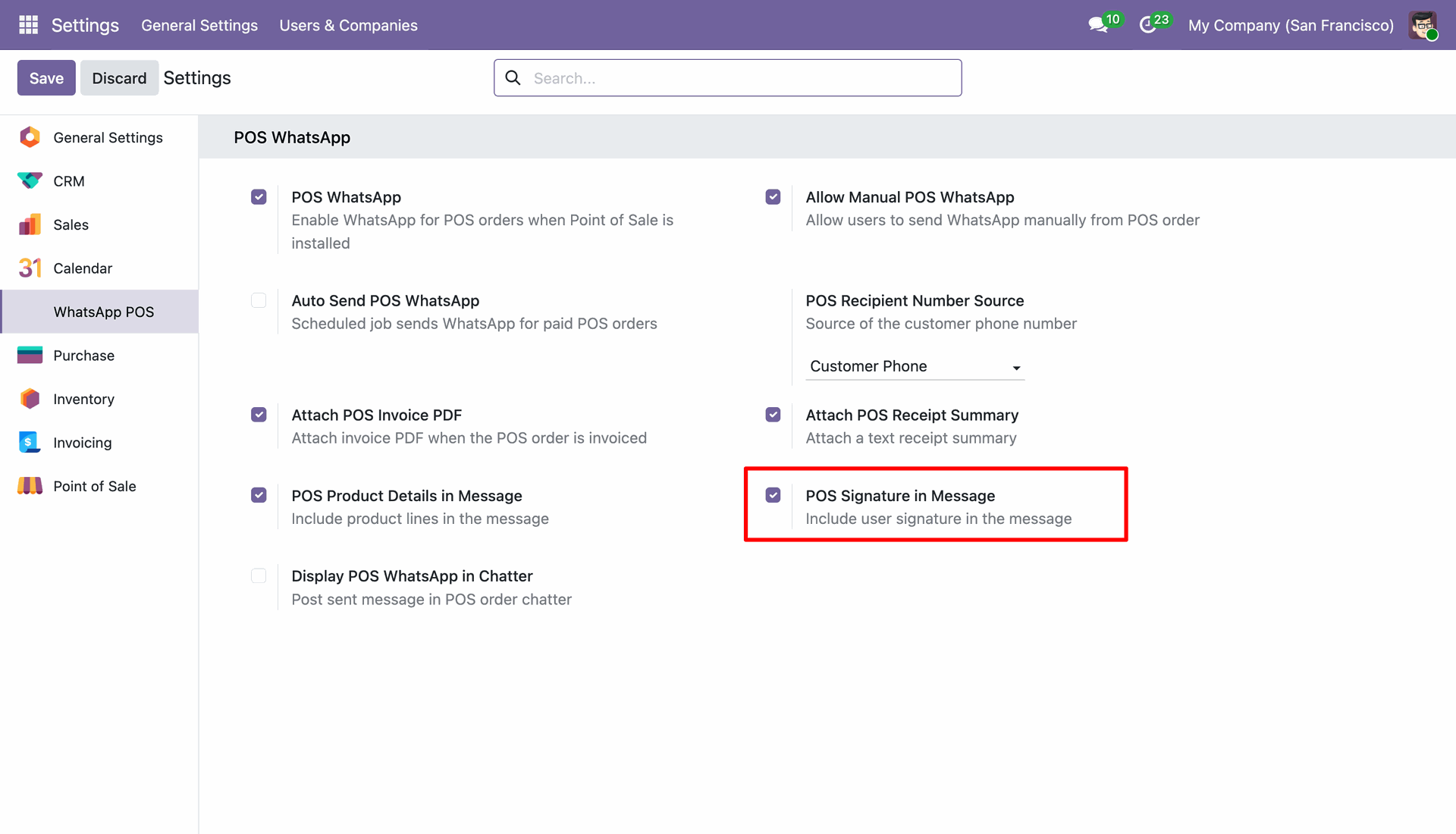The image size is (1456, 834).
Task: Click the Settings breadcrumb title
Action: click(197, 78)
